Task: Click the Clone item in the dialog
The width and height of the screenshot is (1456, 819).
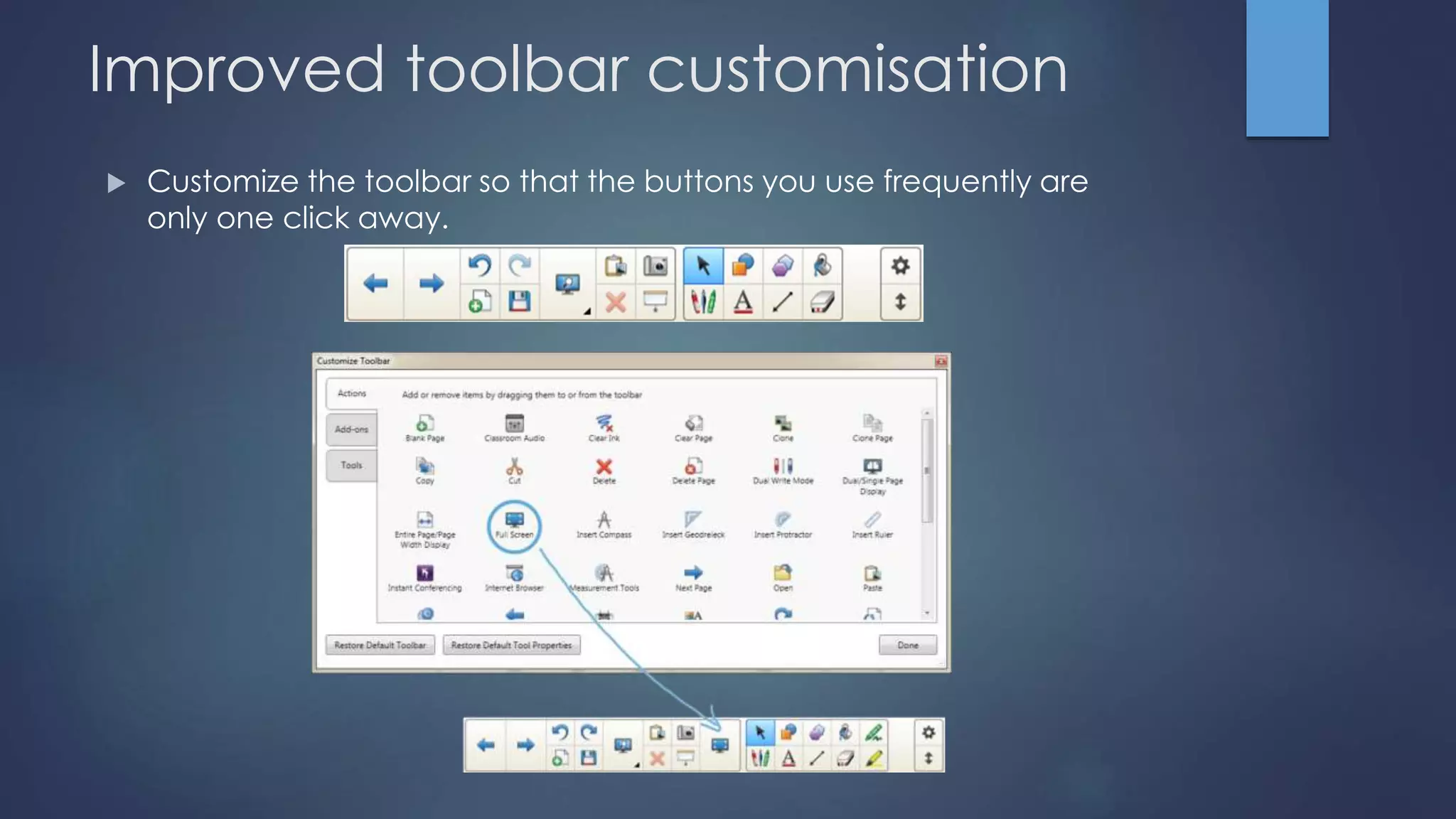Action: coord(783,429)
